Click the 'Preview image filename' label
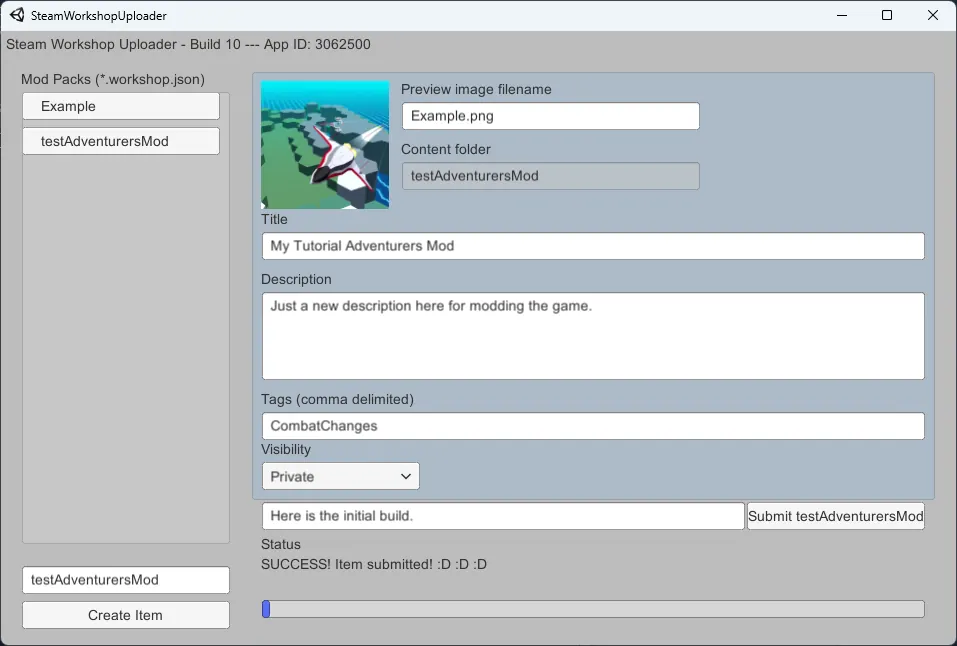957x646 pixels. coord(476,89)
